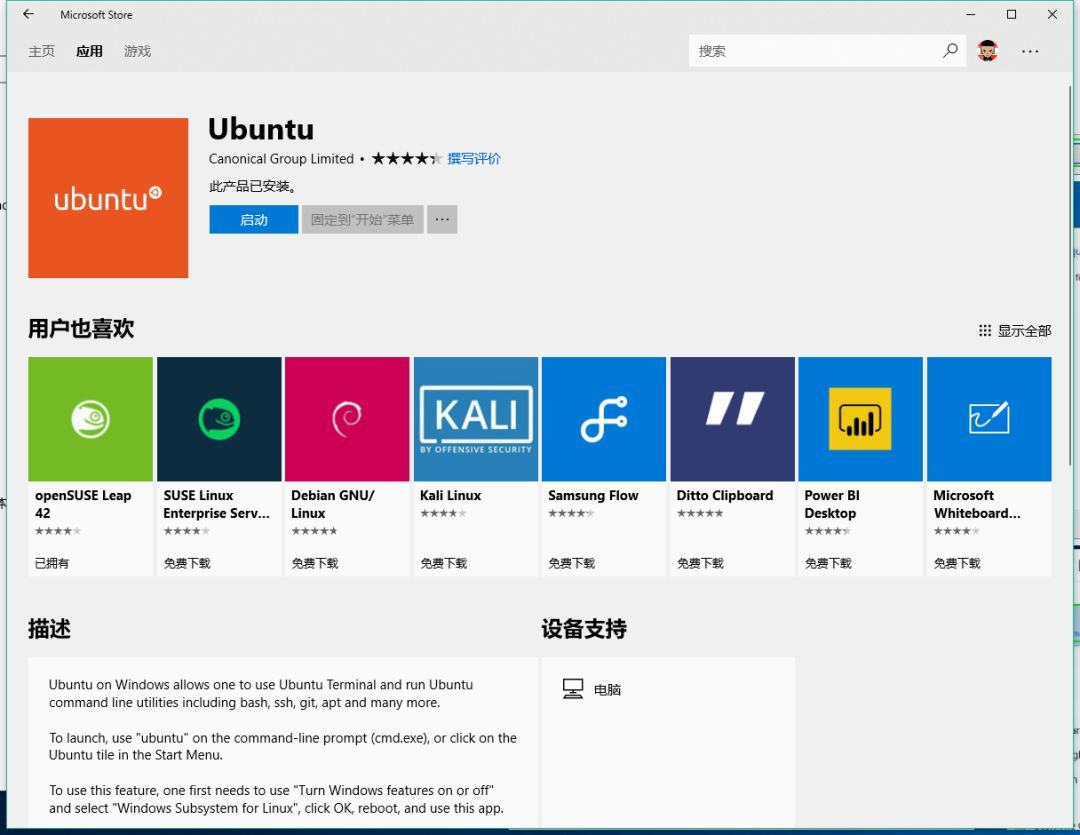Click the user avatar profile icon
The width and height of the screenshot is (1080, 835).
click(988, 50)
